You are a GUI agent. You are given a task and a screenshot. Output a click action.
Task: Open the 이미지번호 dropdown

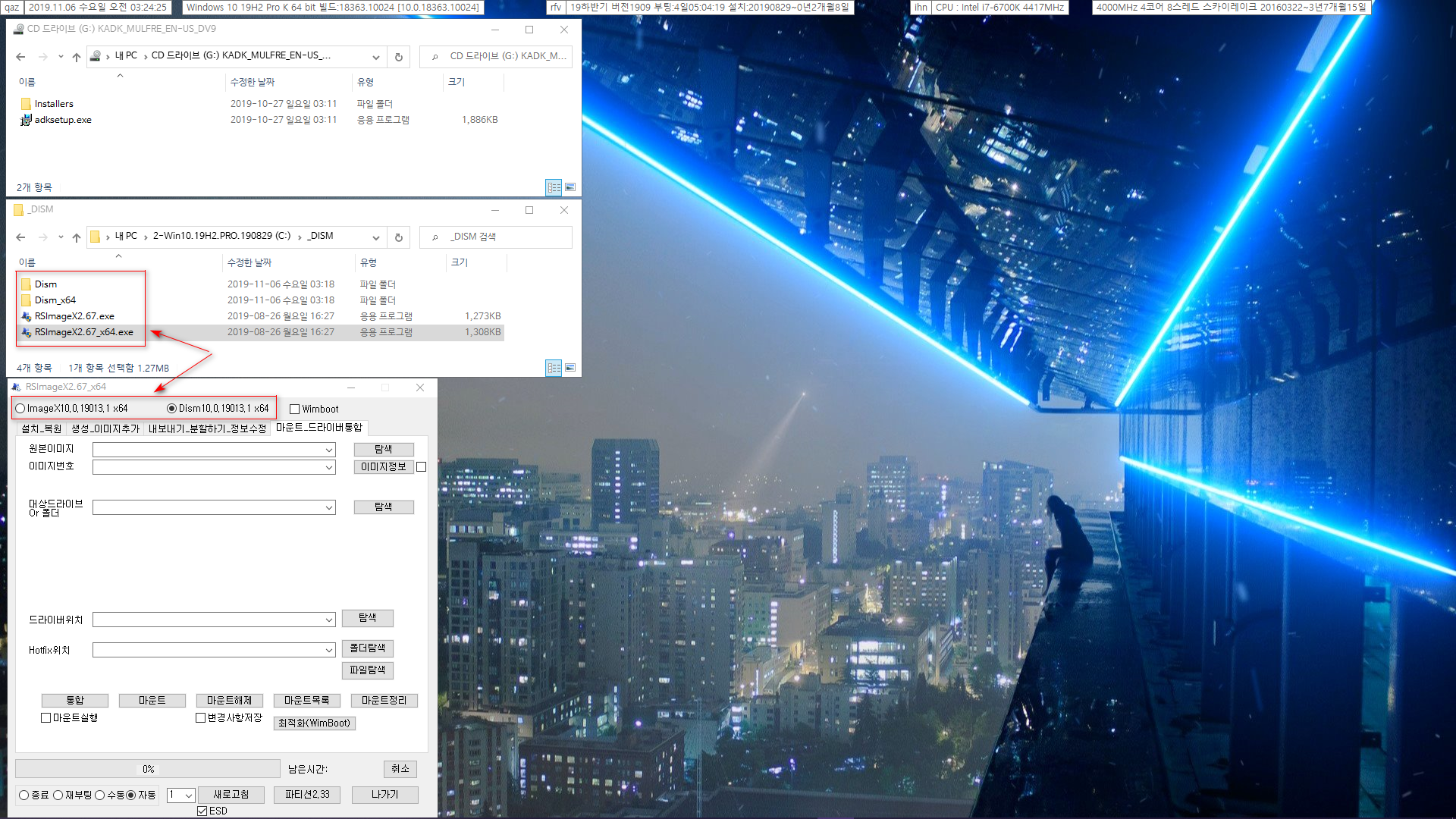329,468
